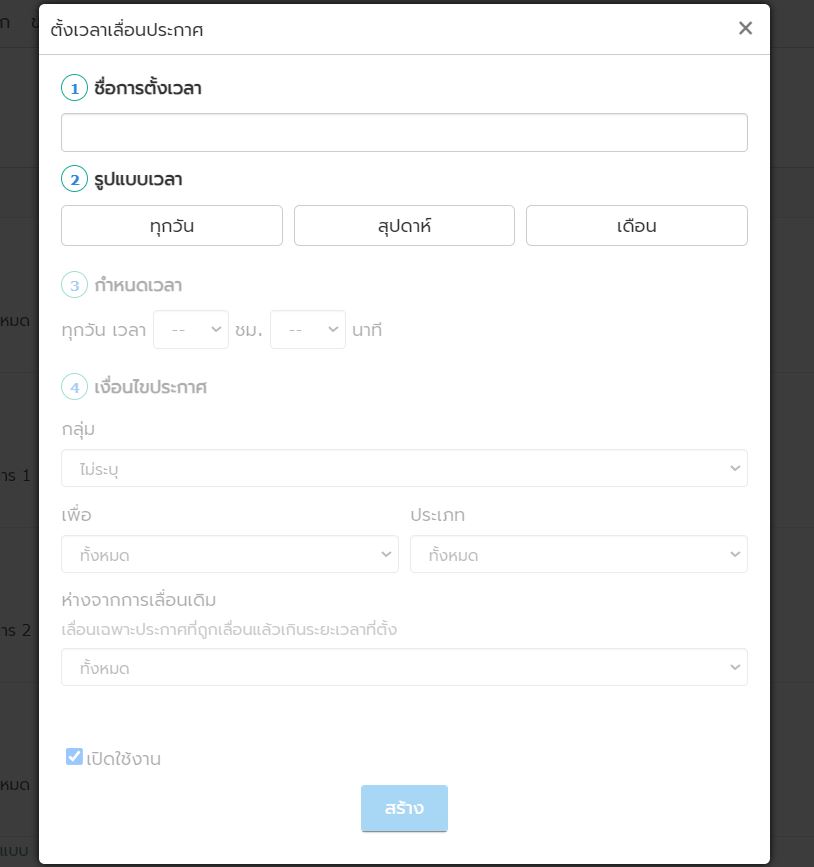Click the ตั้งเวลาเลื่อนประกาศ dialog title

click(127, 30)
